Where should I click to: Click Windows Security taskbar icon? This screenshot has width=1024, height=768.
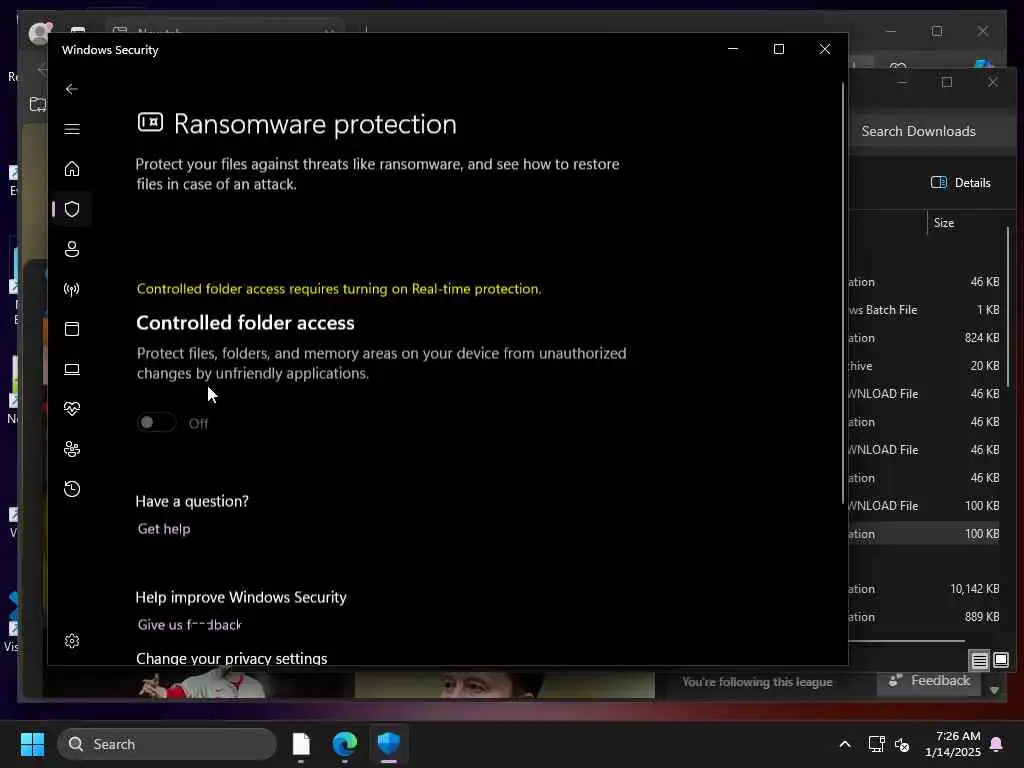[389, 744]
